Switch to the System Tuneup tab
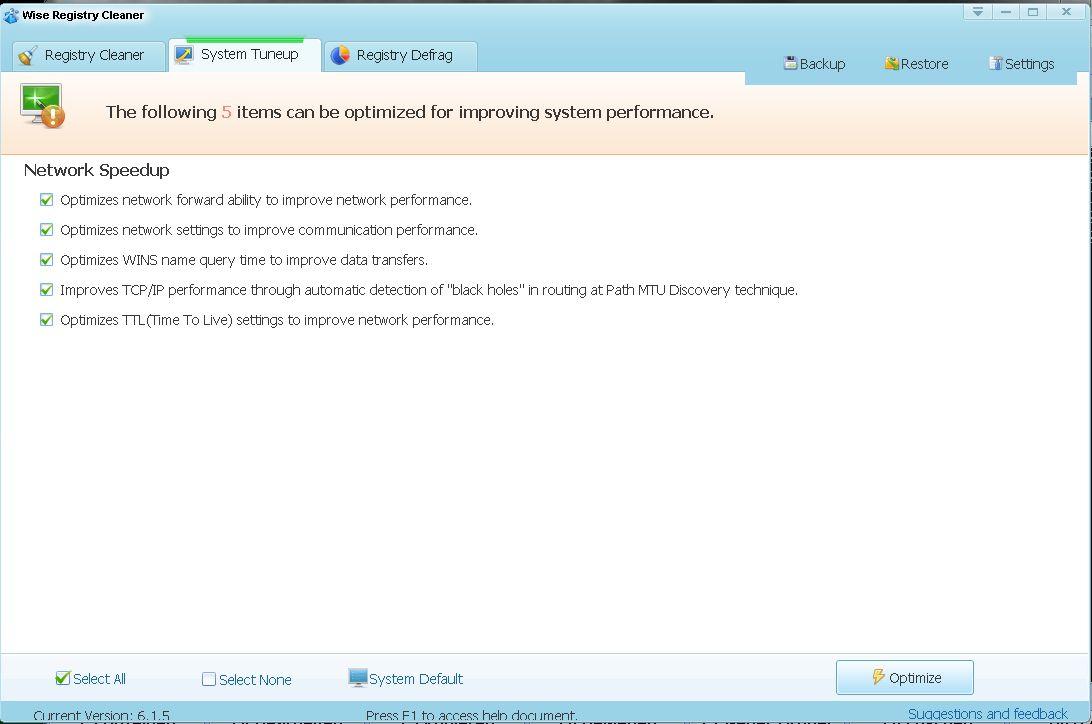Image resolution: width=1092 pixels, height=724 pixels. coord(244,55)
